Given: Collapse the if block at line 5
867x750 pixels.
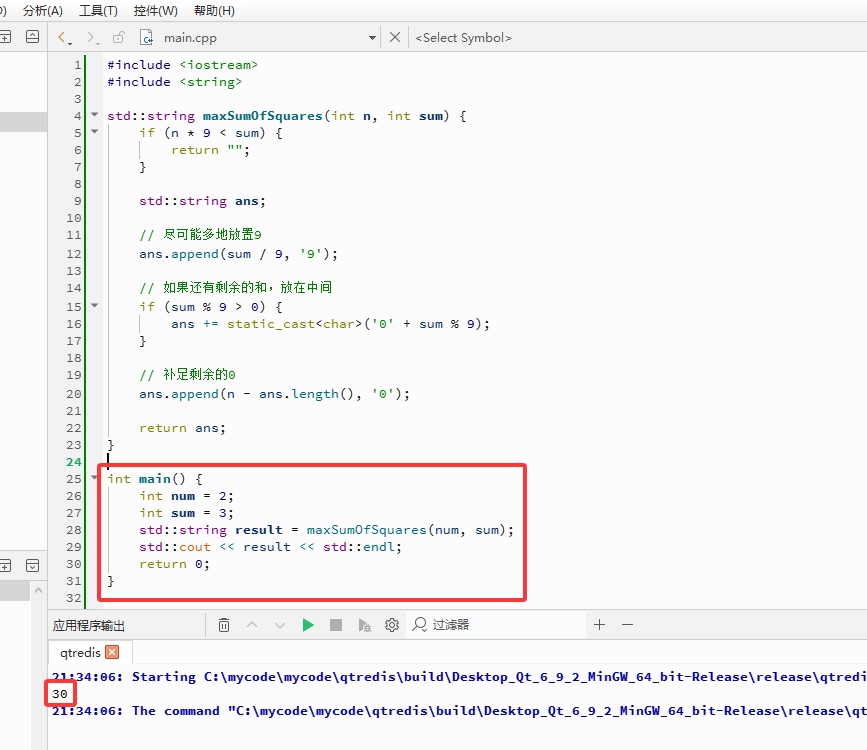Looking at the screenshot, I should (x=95, y=131).
